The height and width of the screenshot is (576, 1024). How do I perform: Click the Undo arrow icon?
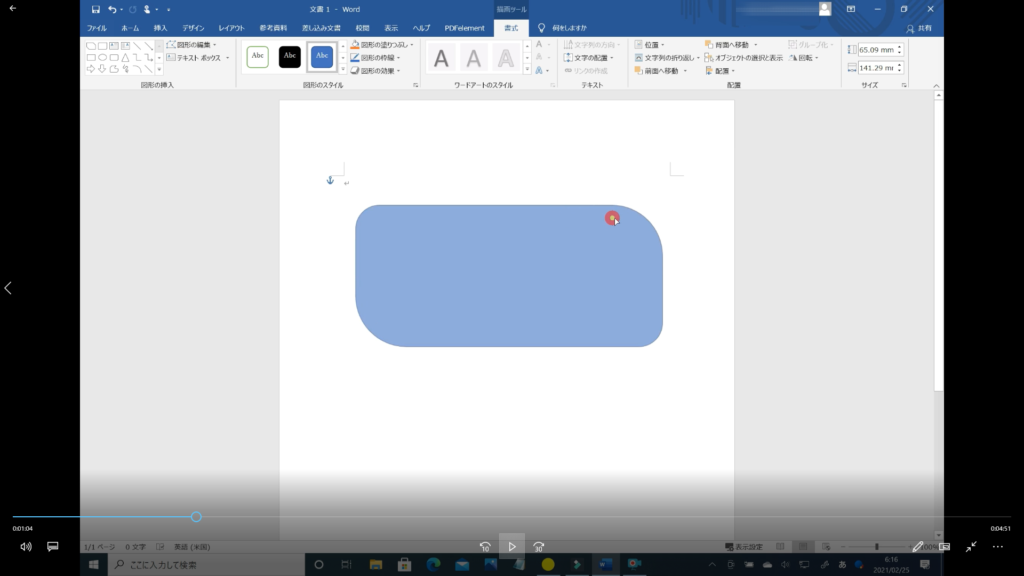pos(112,9)
